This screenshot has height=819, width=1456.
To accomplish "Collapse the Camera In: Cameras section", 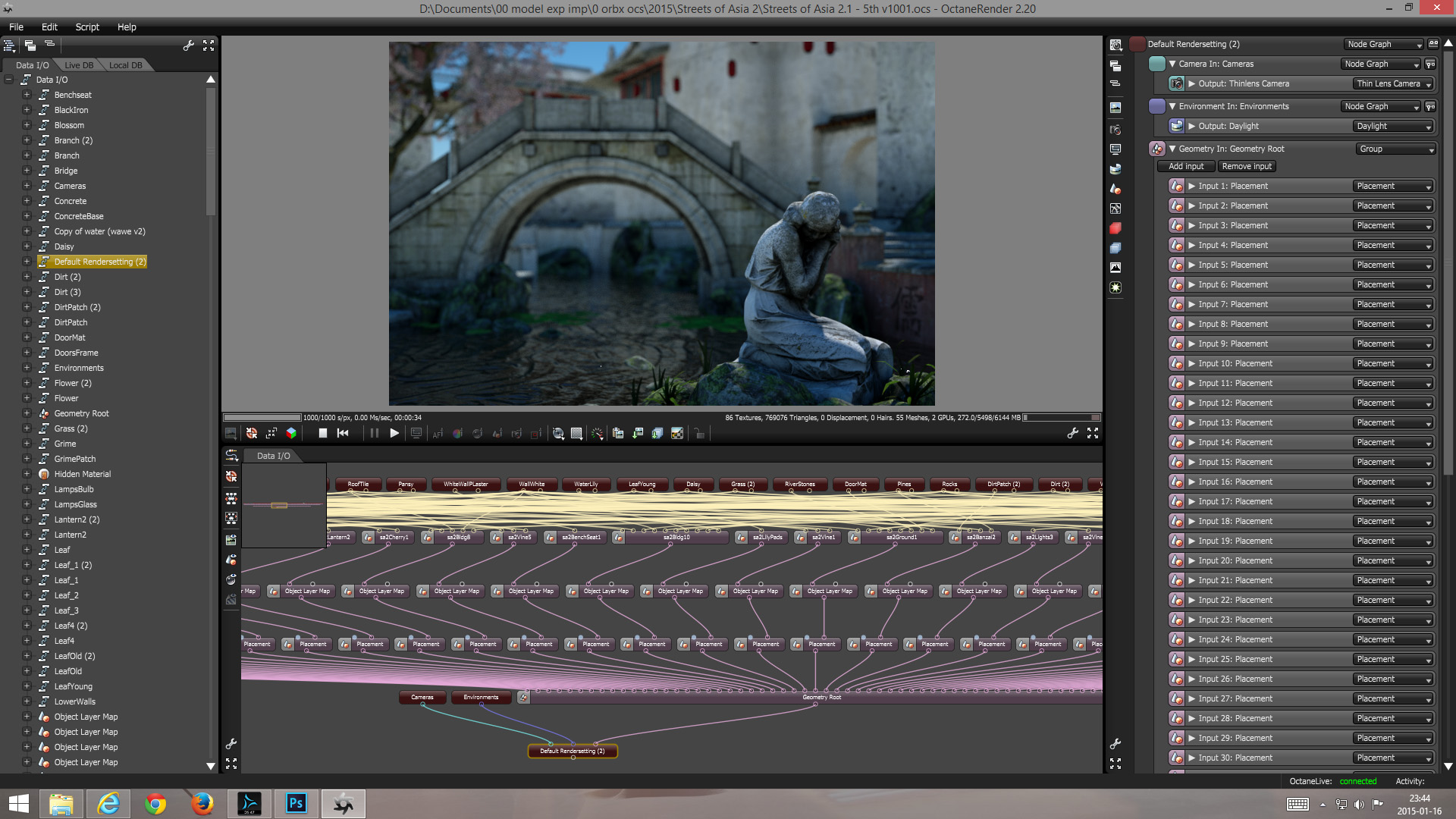I will pyautogui.click(x=1172, y=64).
